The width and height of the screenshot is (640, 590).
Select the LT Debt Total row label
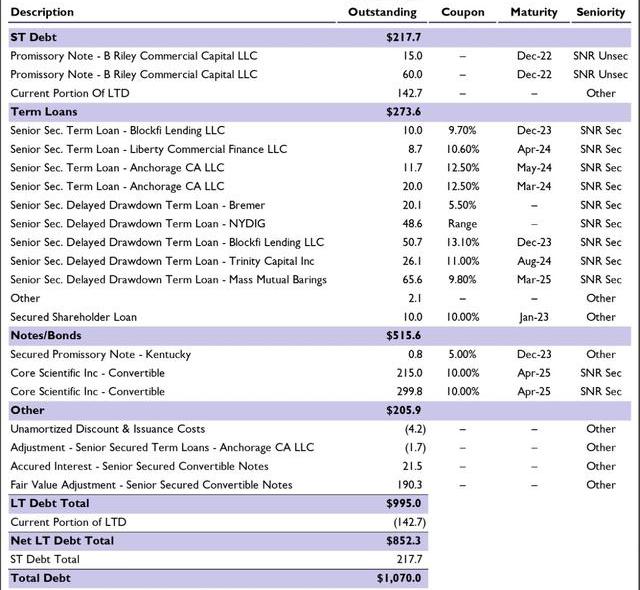[49, 503]
